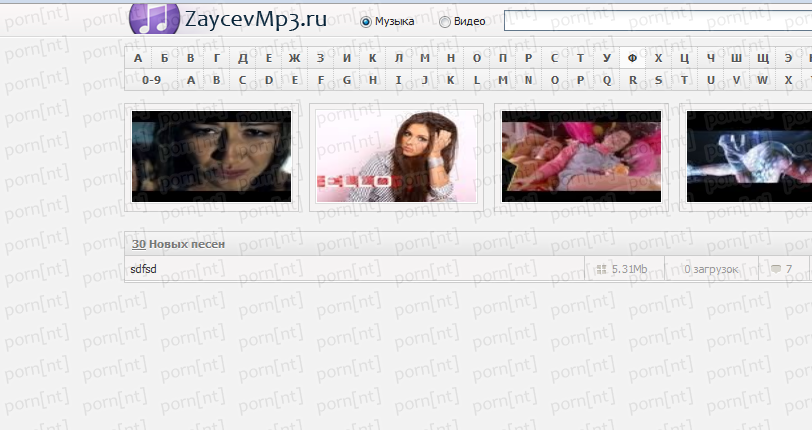Select Latin letter W in alphabet index
This screenshot has width=812, height=430.
click(x=763, y=80)
